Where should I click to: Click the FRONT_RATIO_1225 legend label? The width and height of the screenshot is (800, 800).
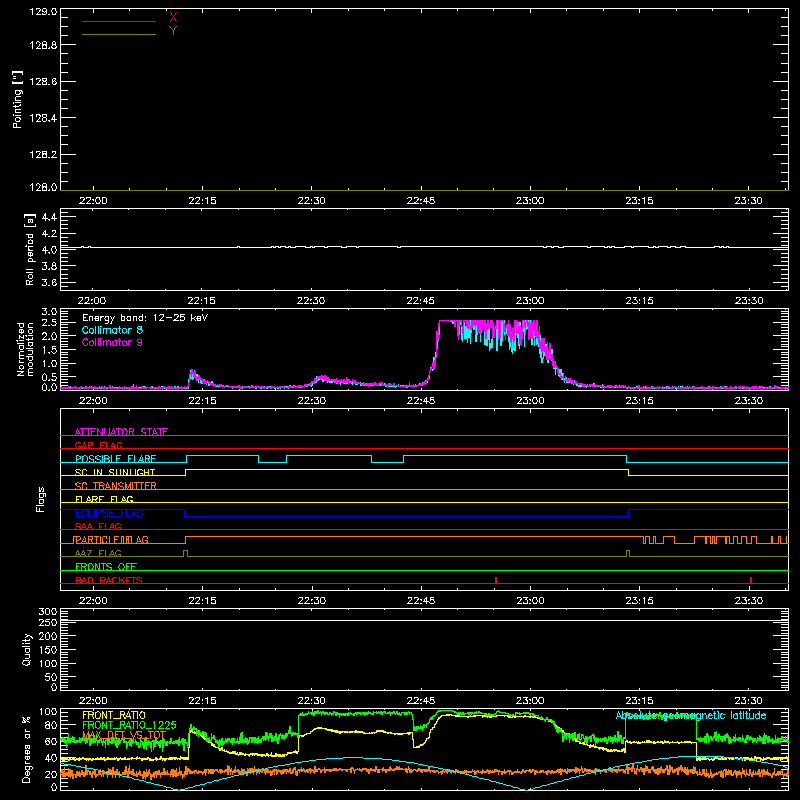coord(129,725)
